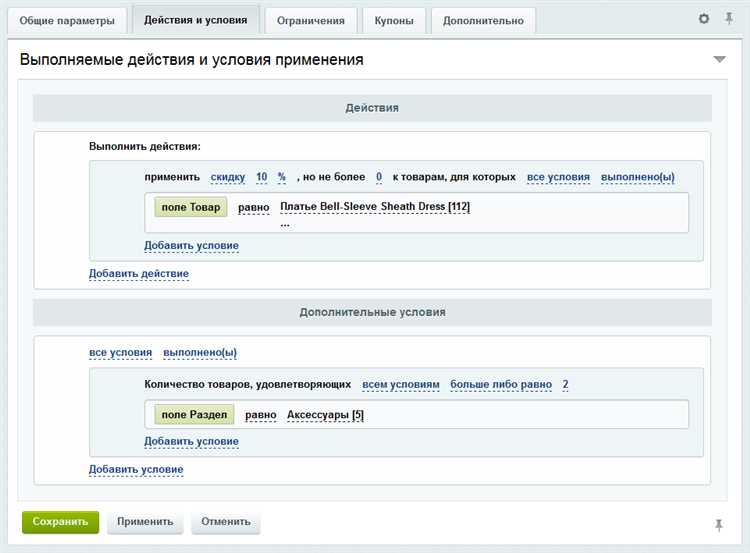This screenshot has height=553, width=750.
Task: Click the bottom pin icon next to buttons
Action: coord(718,525)
